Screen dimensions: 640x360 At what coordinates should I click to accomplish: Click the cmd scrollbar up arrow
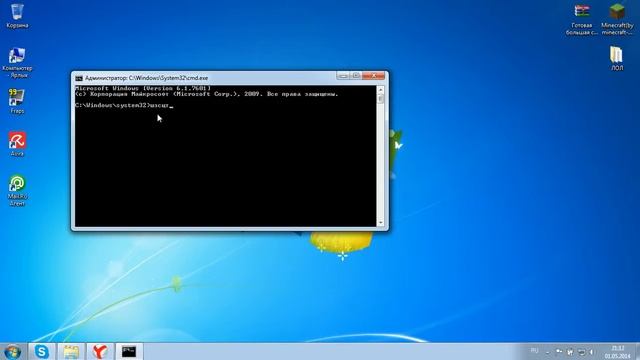click(x=380, y=90)
